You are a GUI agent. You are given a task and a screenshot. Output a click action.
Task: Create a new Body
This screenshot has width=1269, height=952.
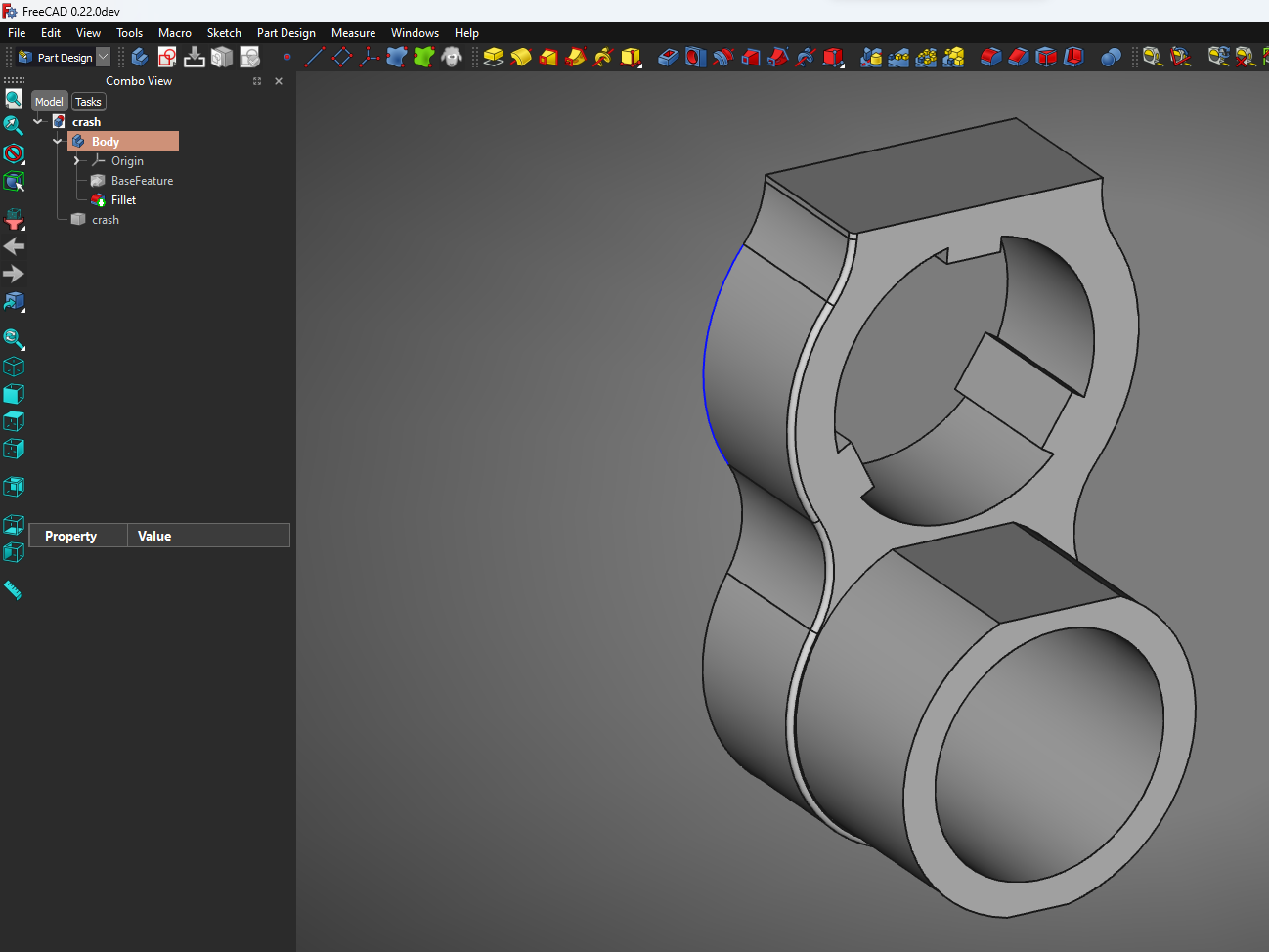[139, 57]
